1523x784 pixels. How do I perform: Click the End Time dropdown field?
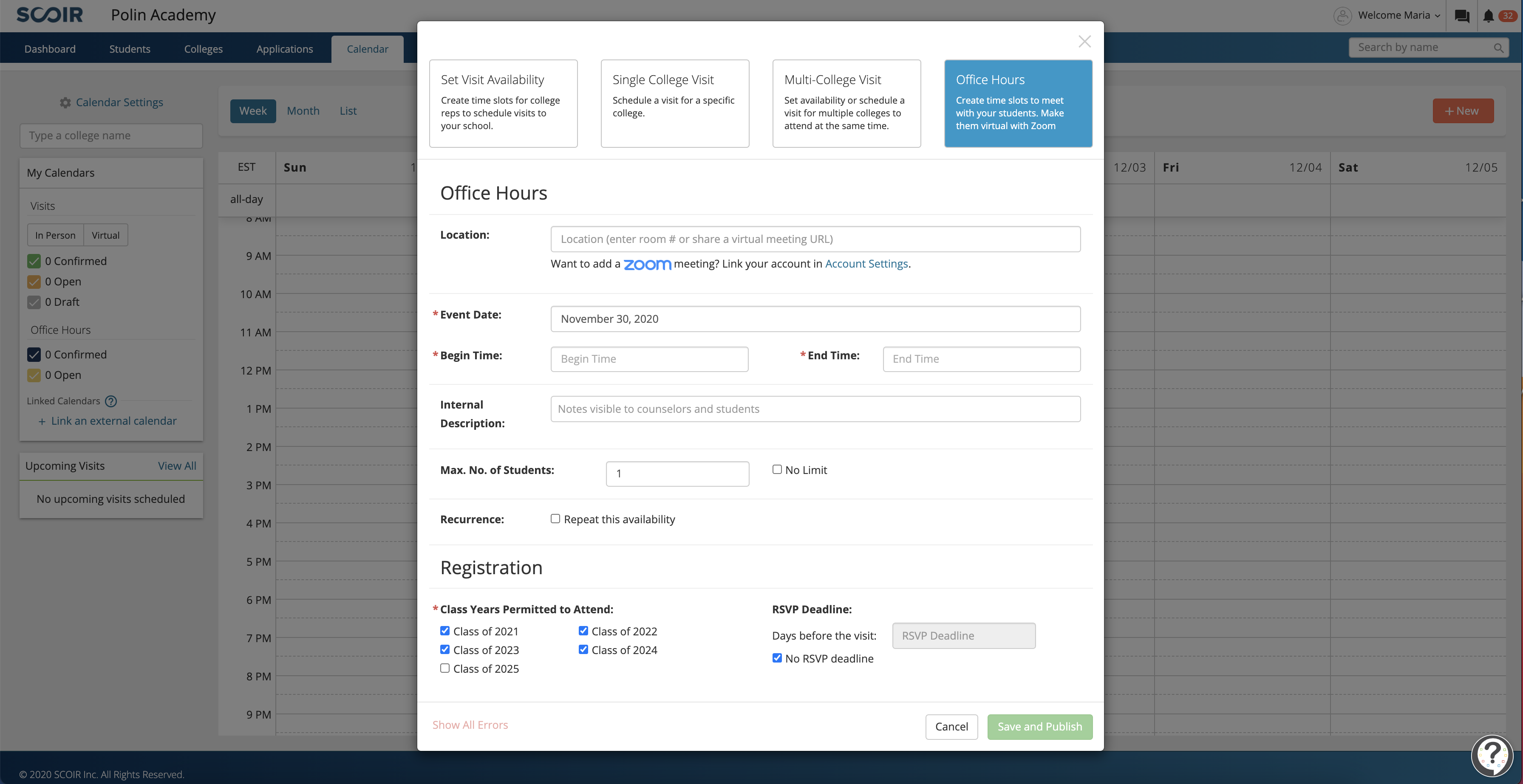coord(981,358)
